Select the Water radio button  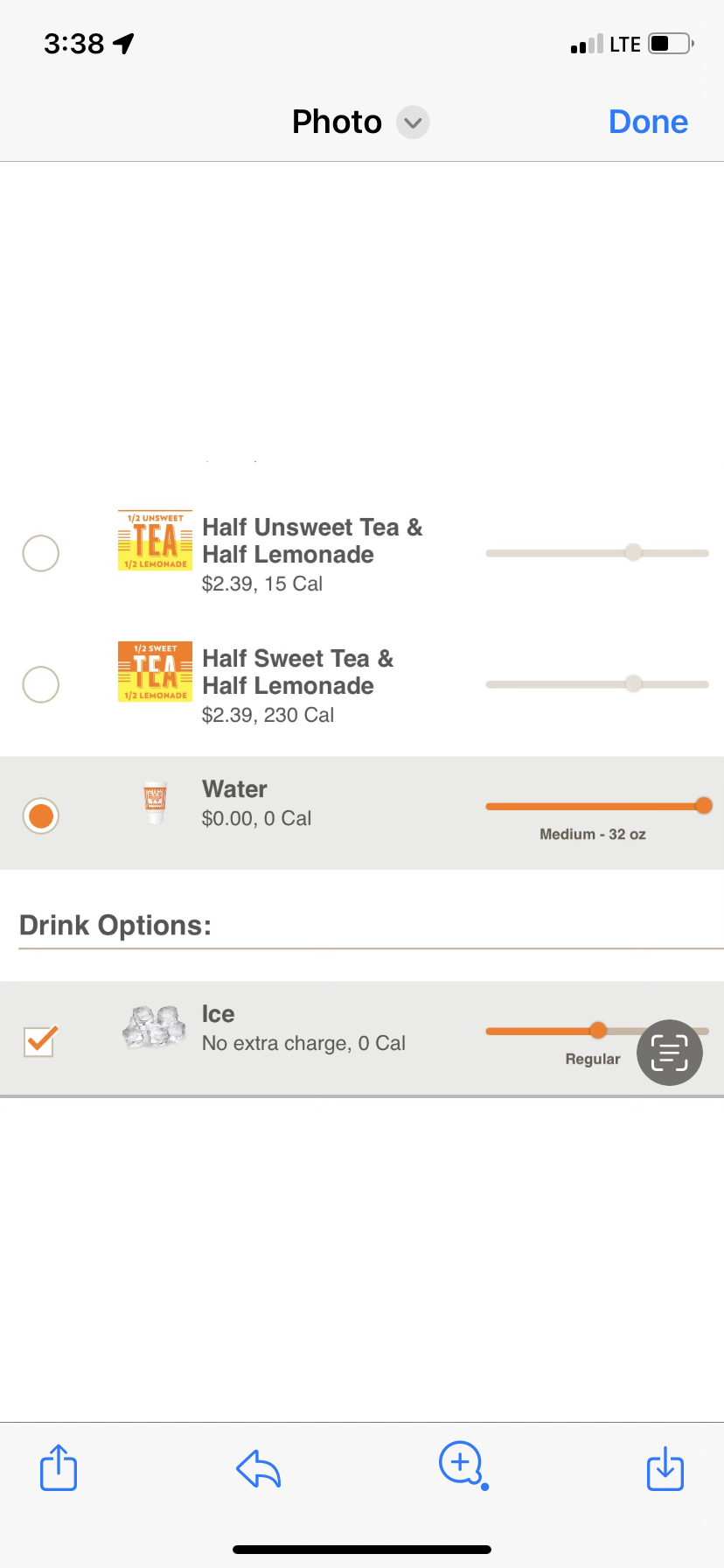(x=41, y=816)
